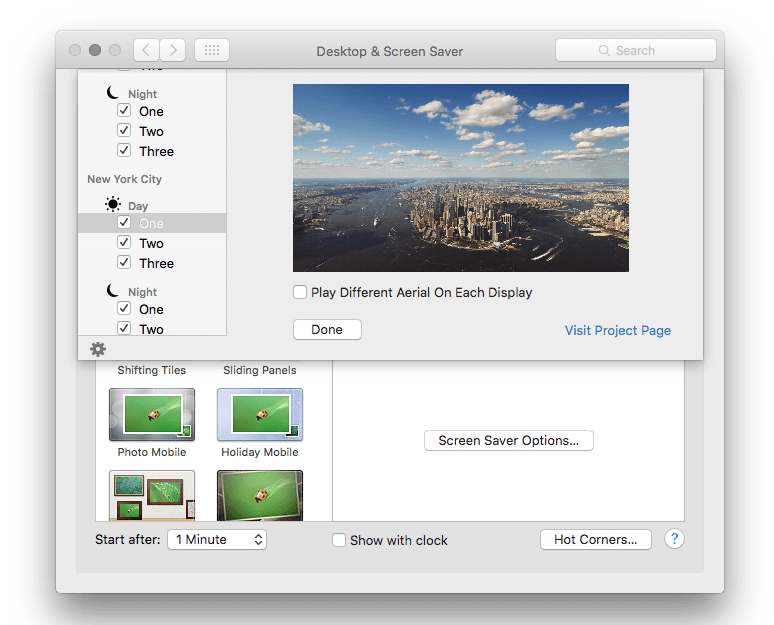774x625 pixels.
Task: Open Hot Corners settings
Action: 596,540
